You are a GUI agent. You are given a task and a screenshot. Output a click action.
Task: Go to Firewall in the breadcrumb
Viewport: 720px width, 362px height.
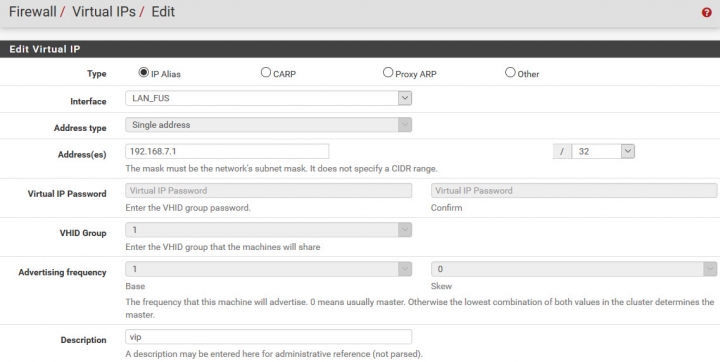click(x=33, y=11)
